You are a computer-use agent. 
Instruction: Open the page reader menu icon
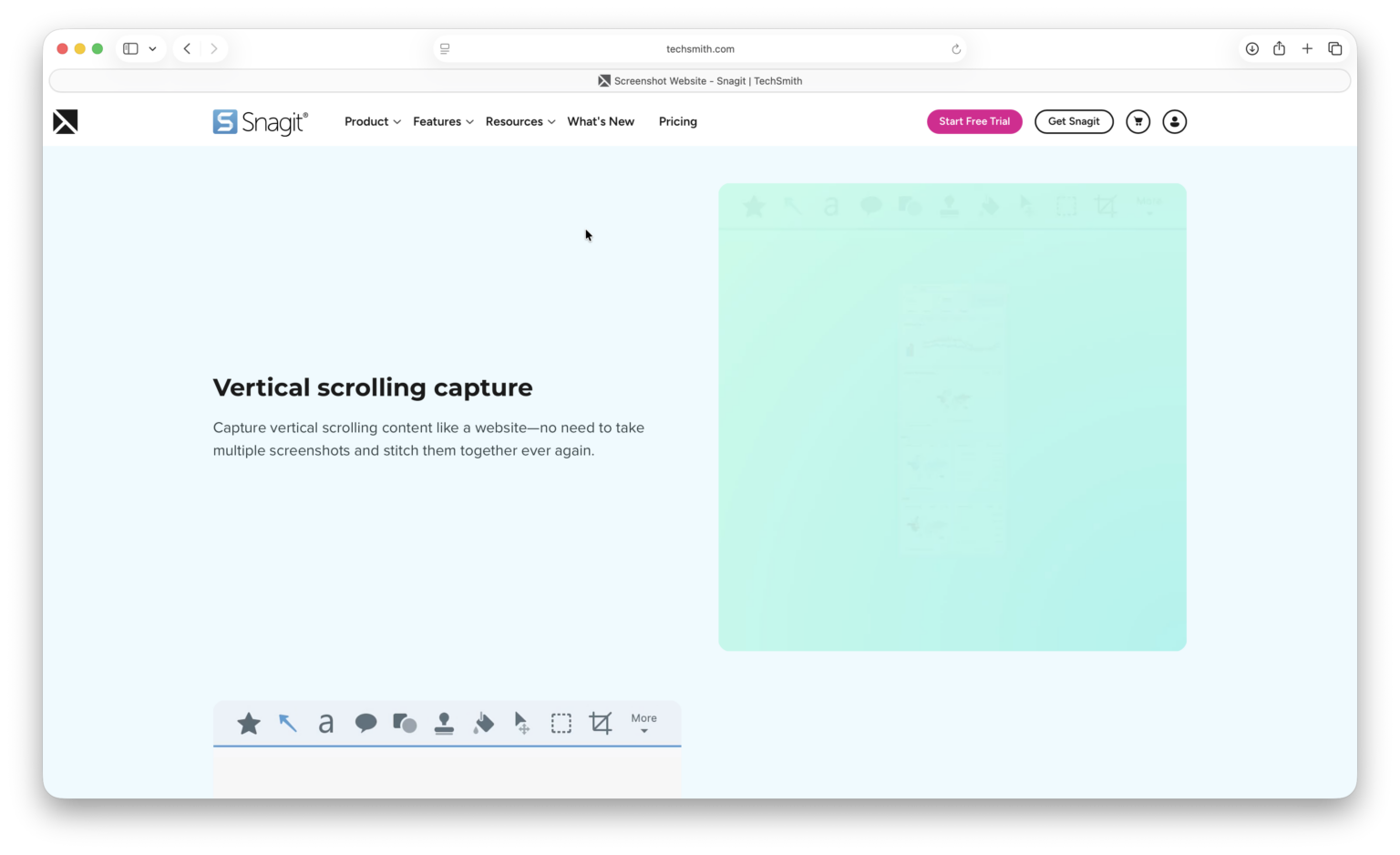[445, 49]
